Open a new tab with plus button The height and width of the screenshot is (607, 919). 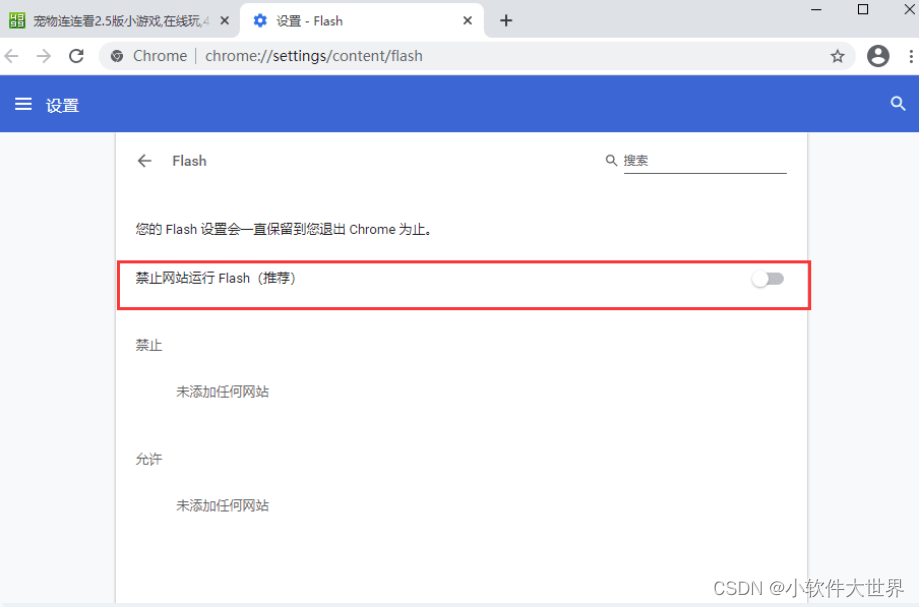(506, 21)
